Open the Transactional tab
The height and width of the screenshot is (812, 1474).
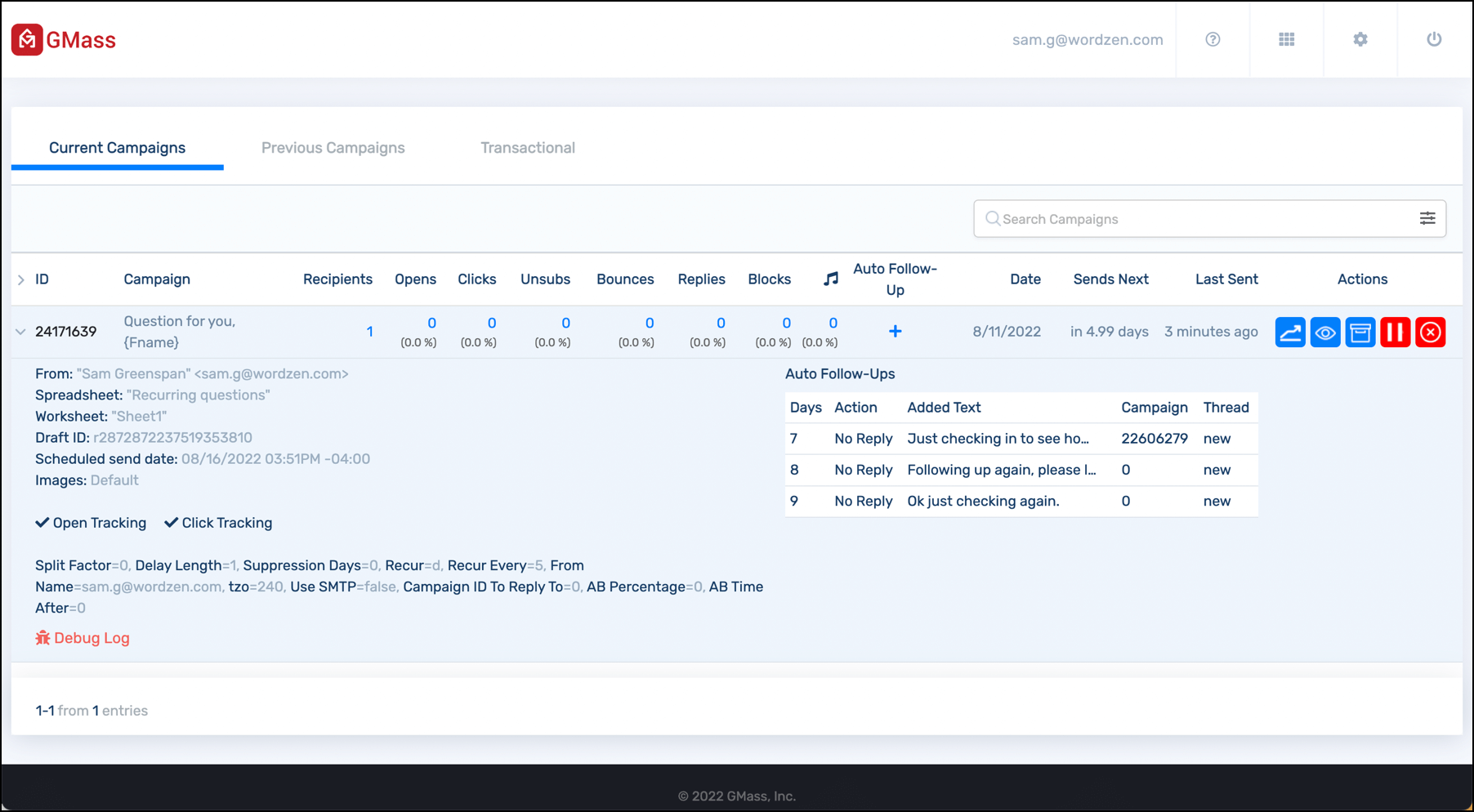[528, 148]
